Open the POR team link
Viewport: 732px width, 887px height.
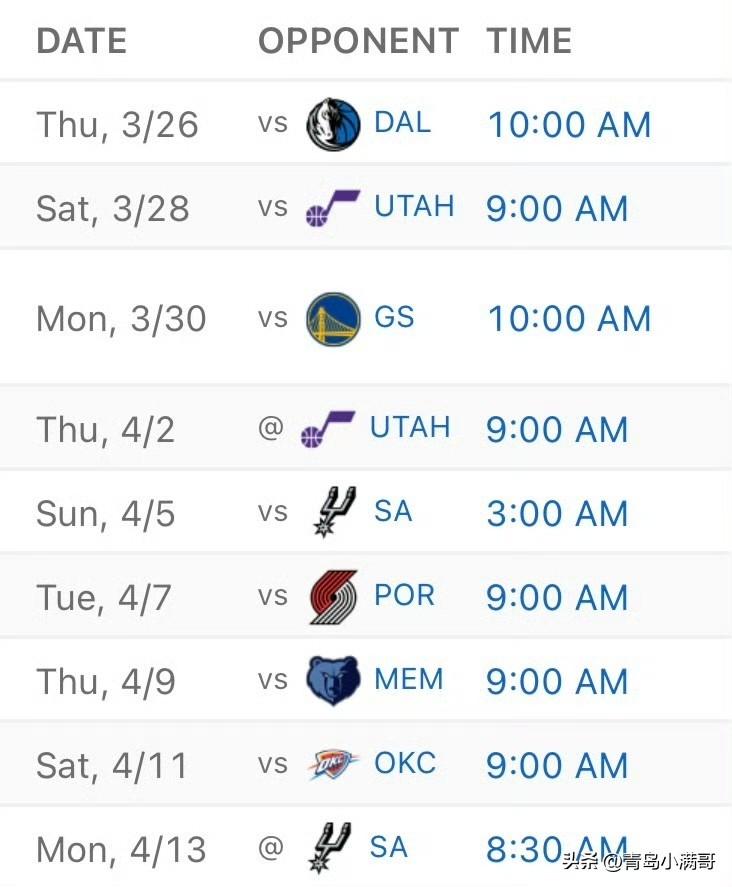pyautogui.click(x=404, y=596)
